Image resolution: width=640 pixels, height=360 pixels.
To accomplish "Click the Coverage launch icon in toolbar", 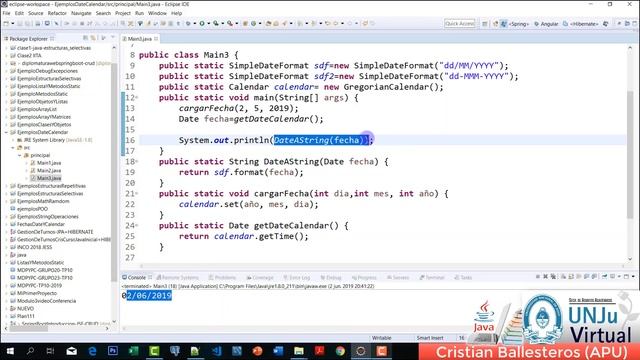I will 216,24.
